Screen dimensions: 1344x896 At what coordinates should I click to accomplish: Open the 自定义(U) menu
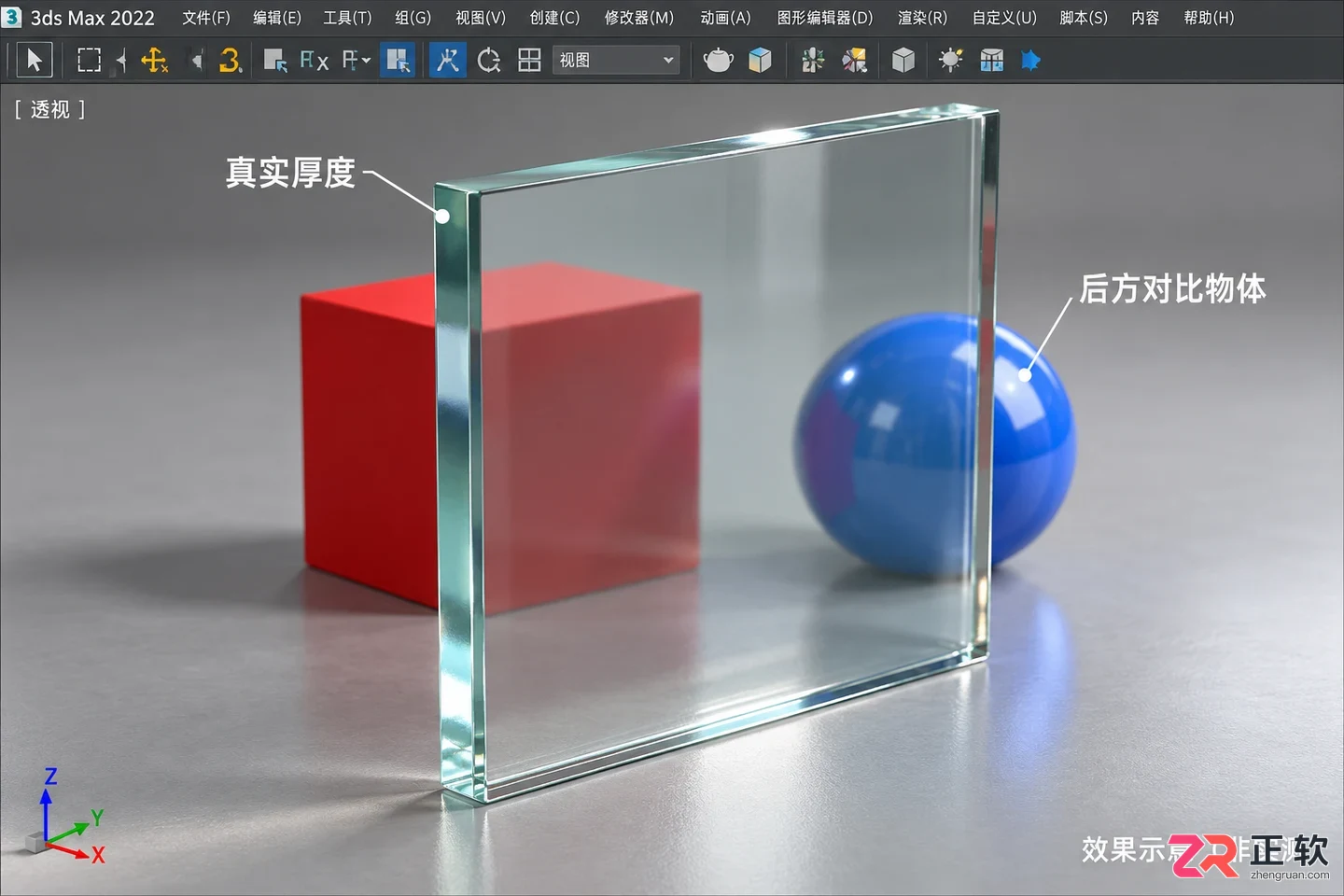tap(1004, 18)
